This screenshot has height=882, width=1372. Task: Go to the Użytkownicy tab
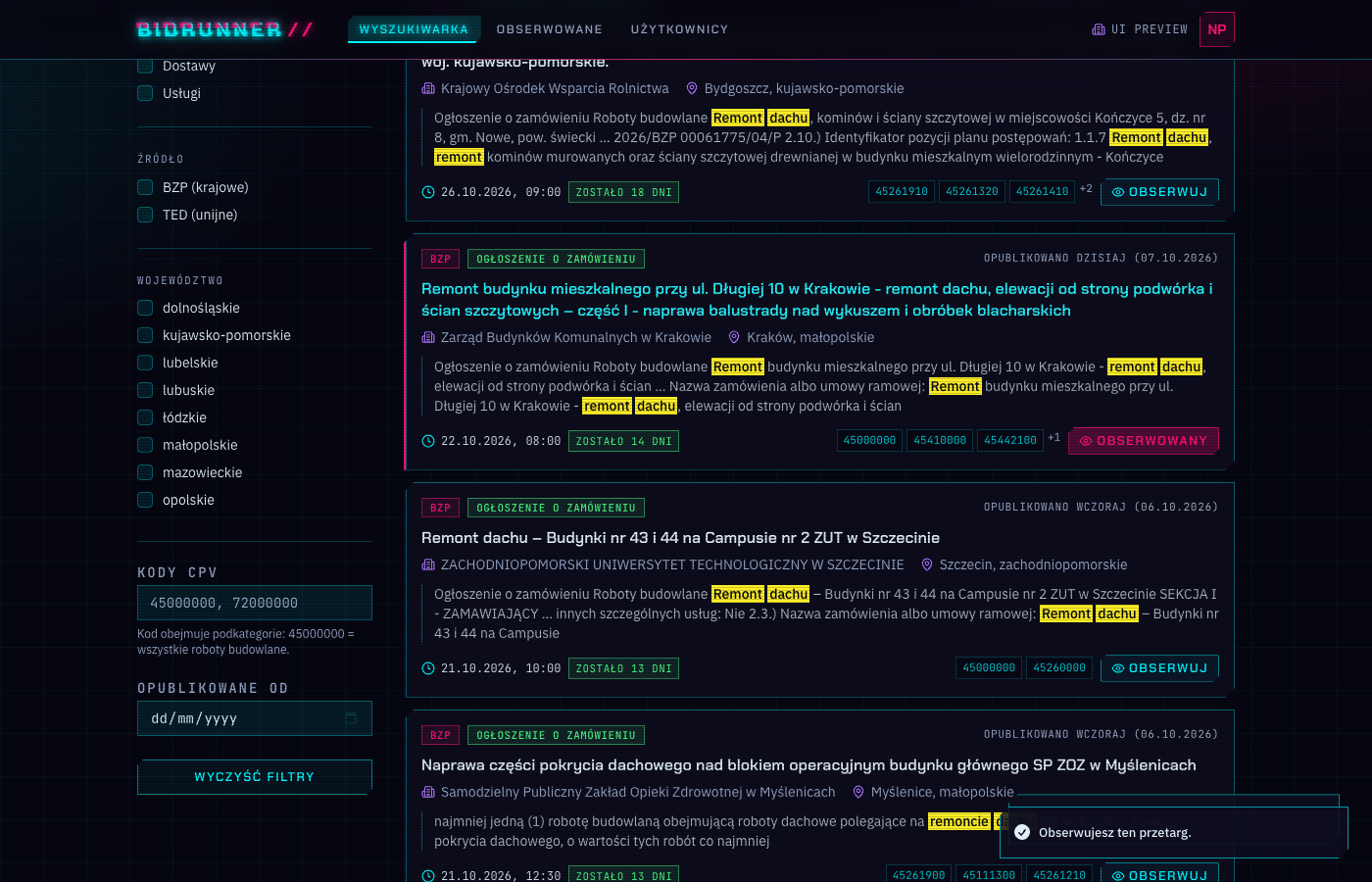point(679,29)
